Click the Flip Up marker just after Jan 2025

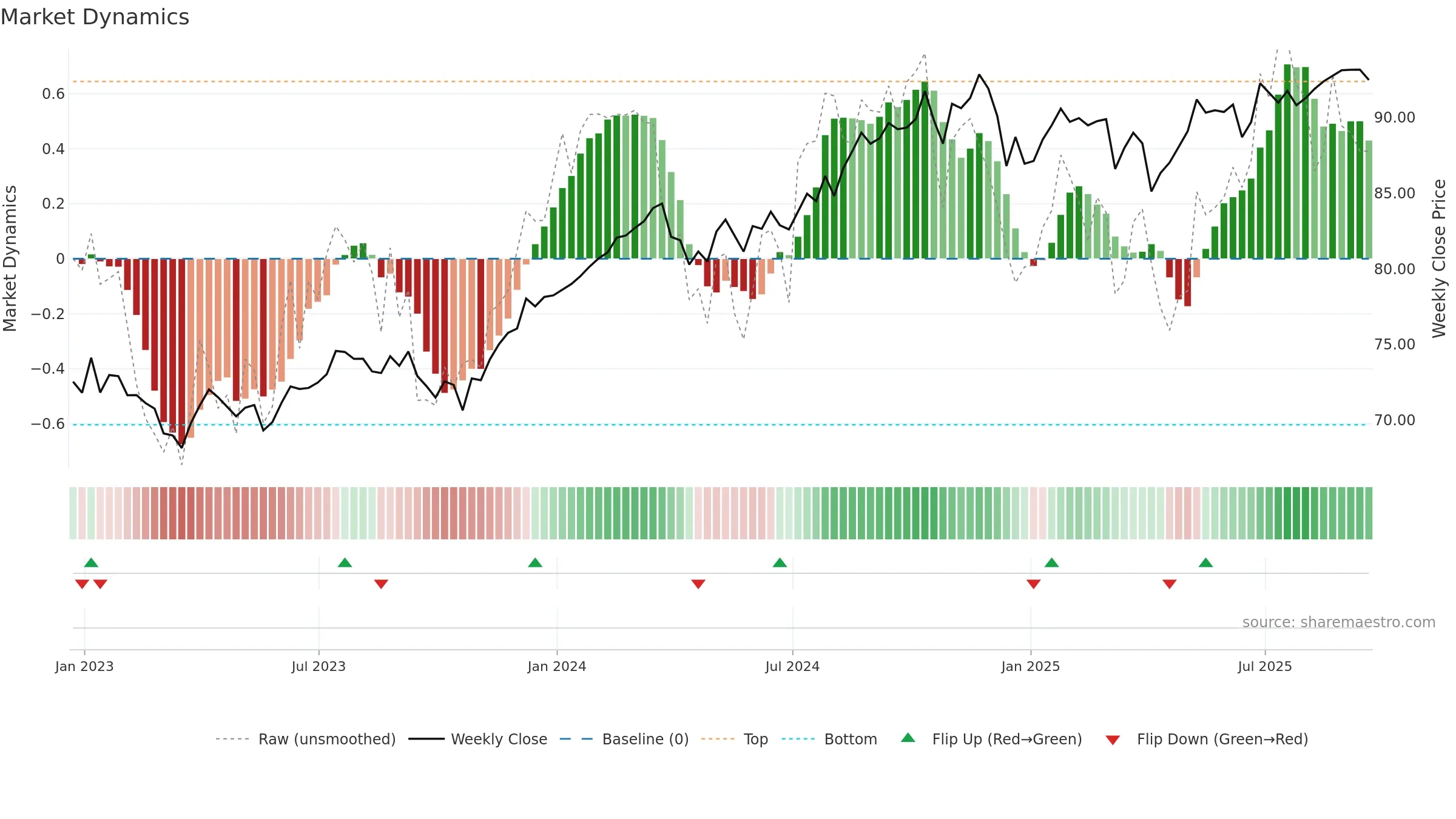[x=1051, y=562]
